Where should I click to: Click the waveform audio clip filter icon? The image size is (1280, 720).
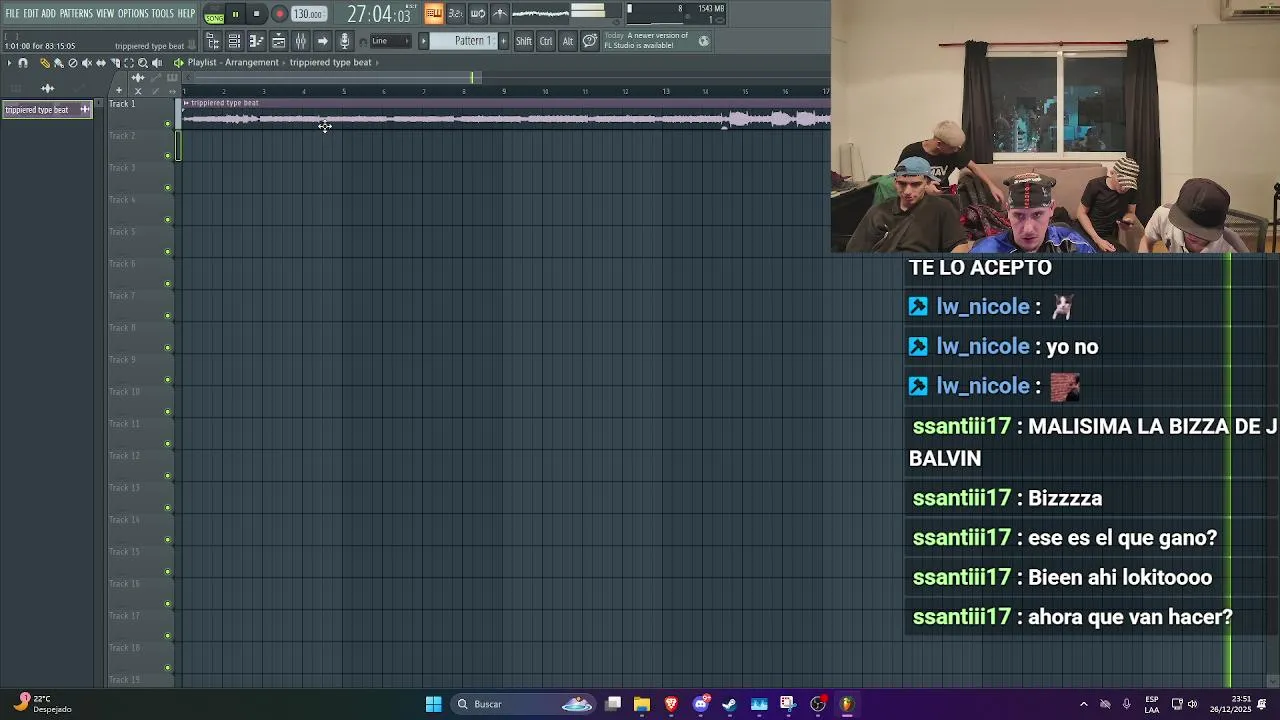tap(47, 88)
